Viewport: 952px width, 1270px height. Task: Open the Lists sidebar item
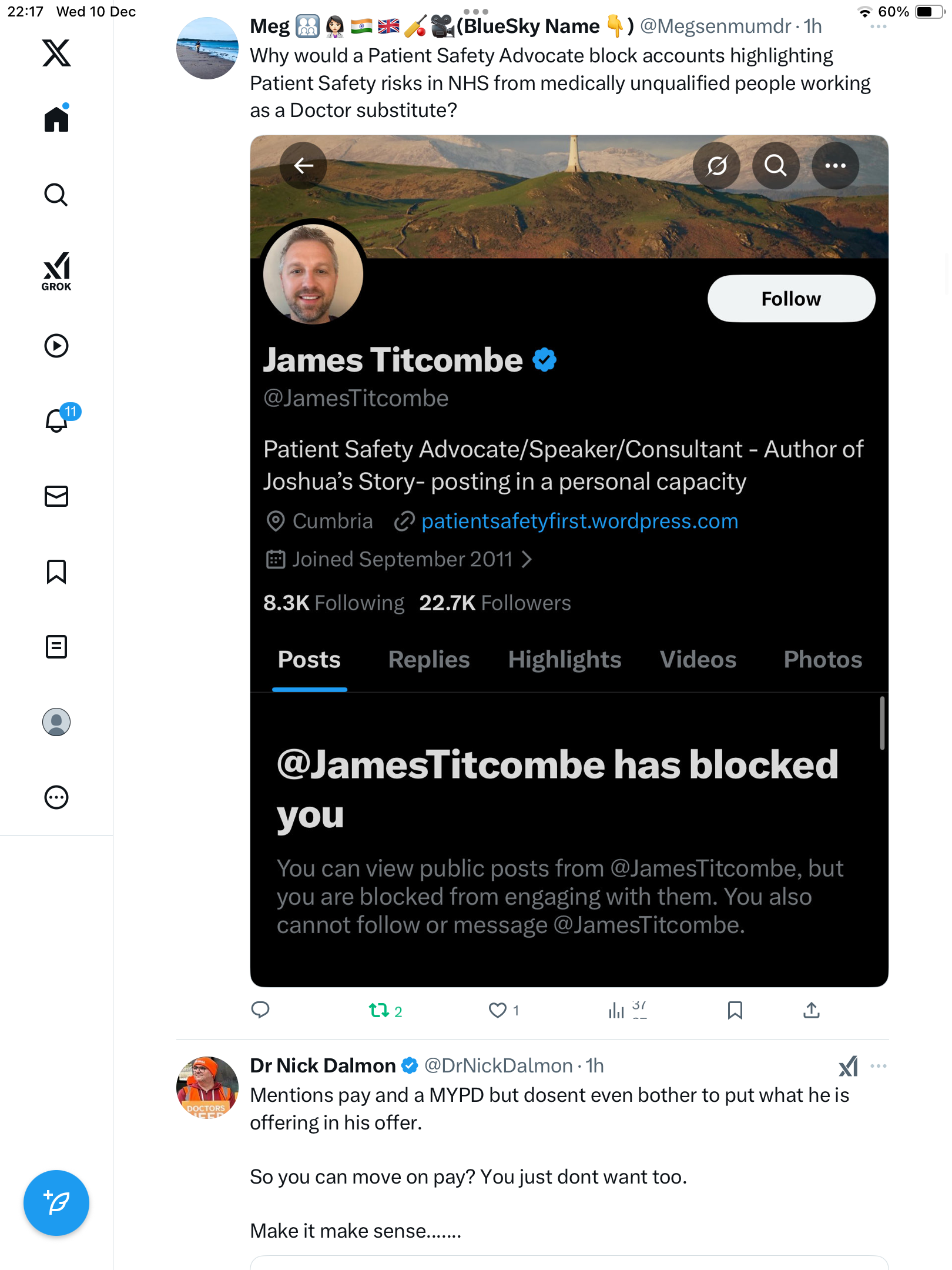click(56, 647)
